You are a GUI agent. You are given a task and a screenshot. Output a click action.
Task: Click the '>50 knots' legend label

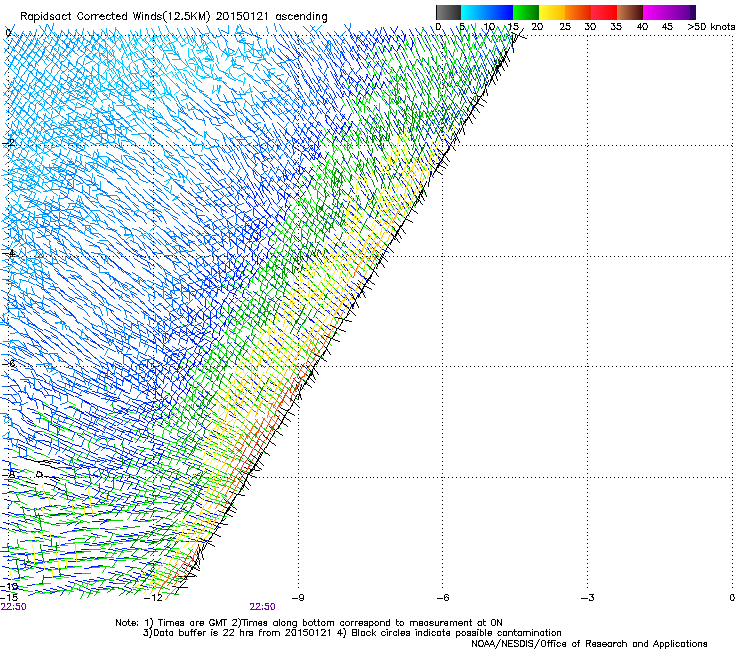711,27
